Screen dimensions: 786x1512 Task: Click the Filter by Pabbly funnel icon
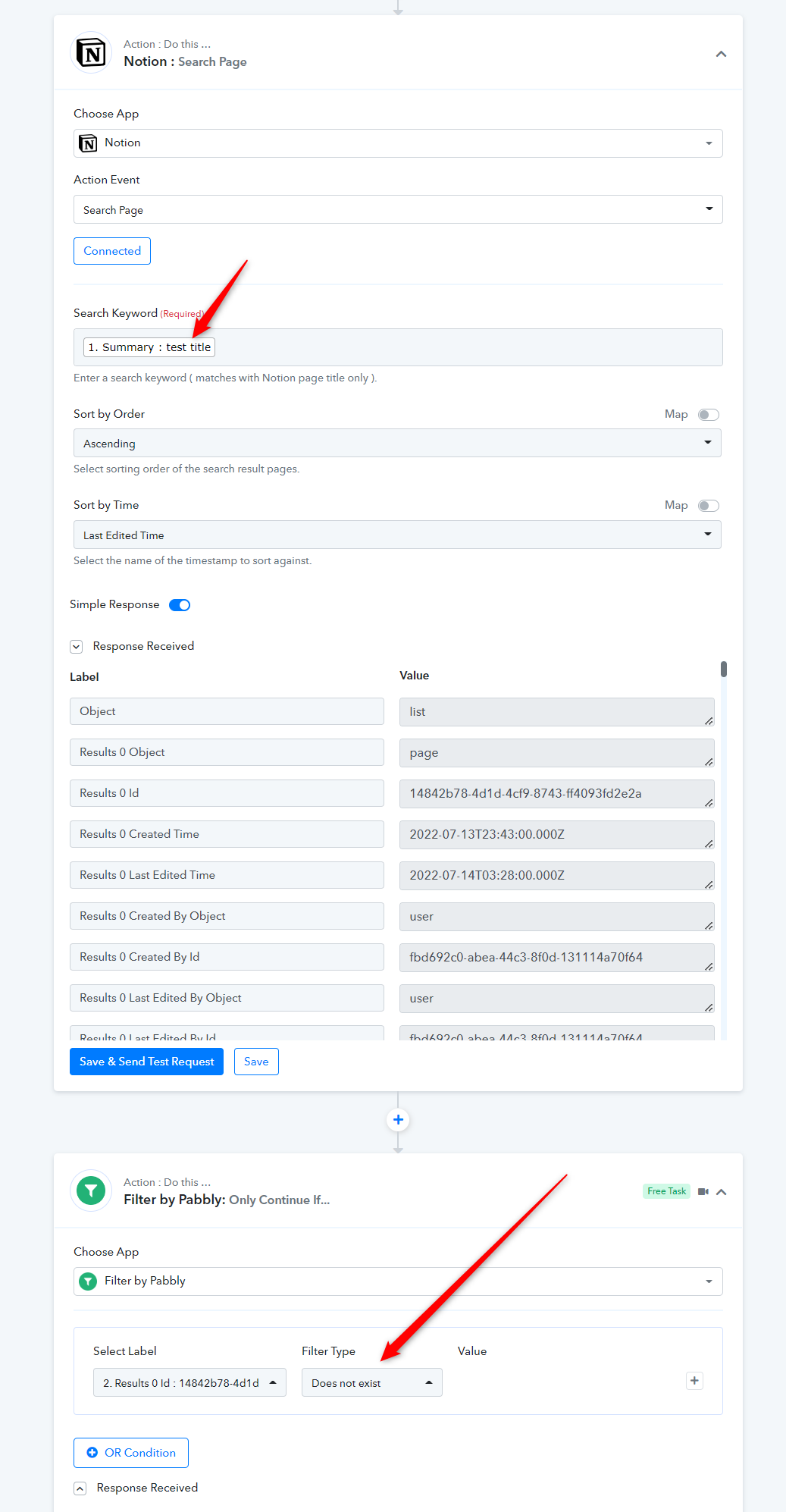pyautogui.click(x=91, y=1190)
